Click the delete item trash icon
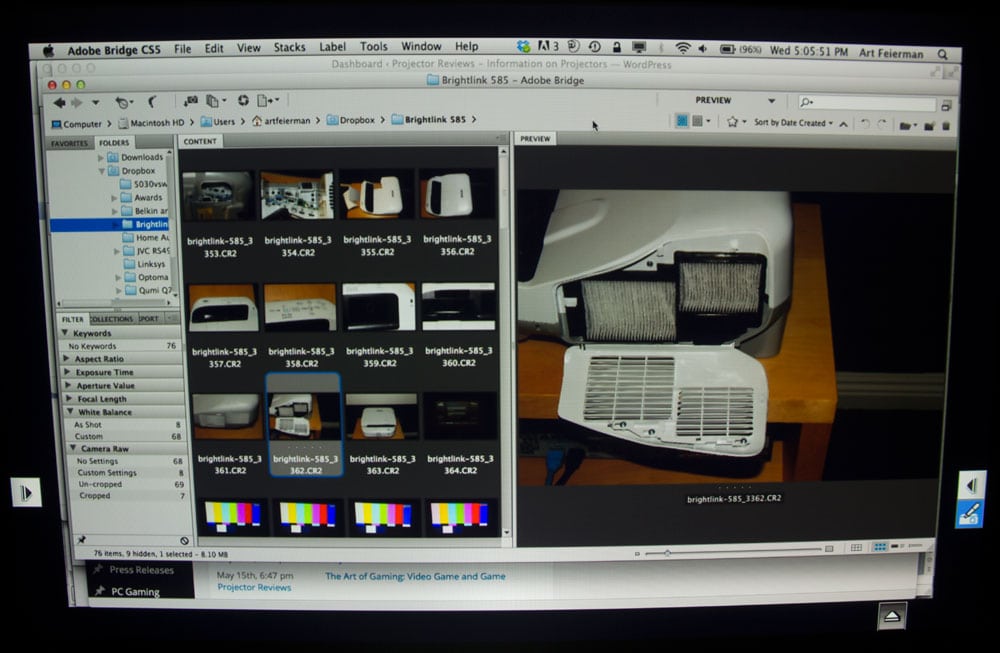Image resolution: width=1000 pixels, height=653 pixels. click(x=947, y=125)
